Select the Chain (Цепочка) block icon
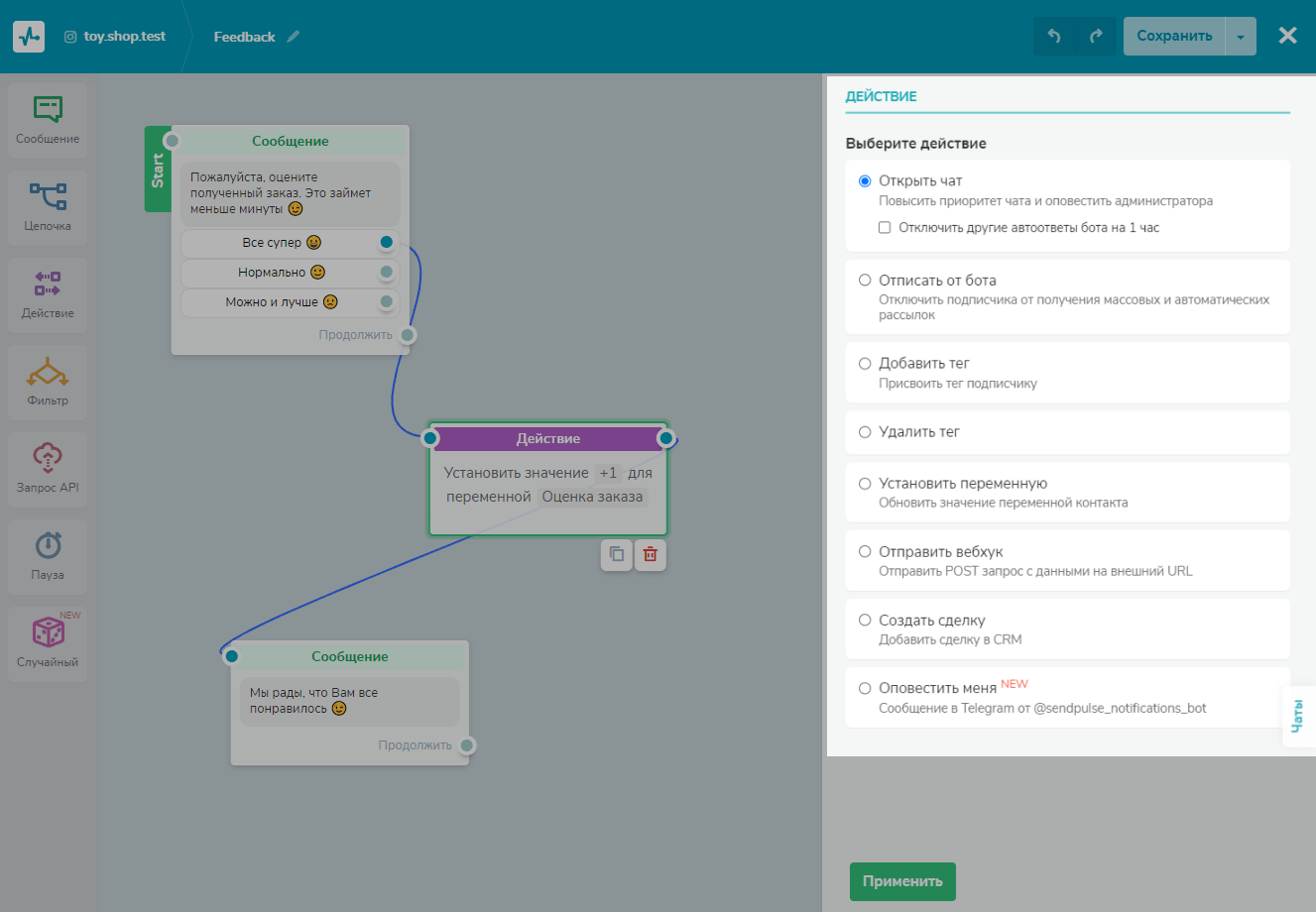The image size is (1316, 912). point(48,207)
